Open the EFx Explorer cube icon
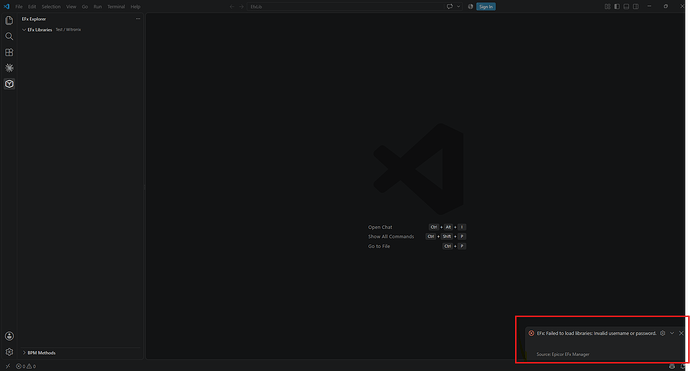 (9, 84)
